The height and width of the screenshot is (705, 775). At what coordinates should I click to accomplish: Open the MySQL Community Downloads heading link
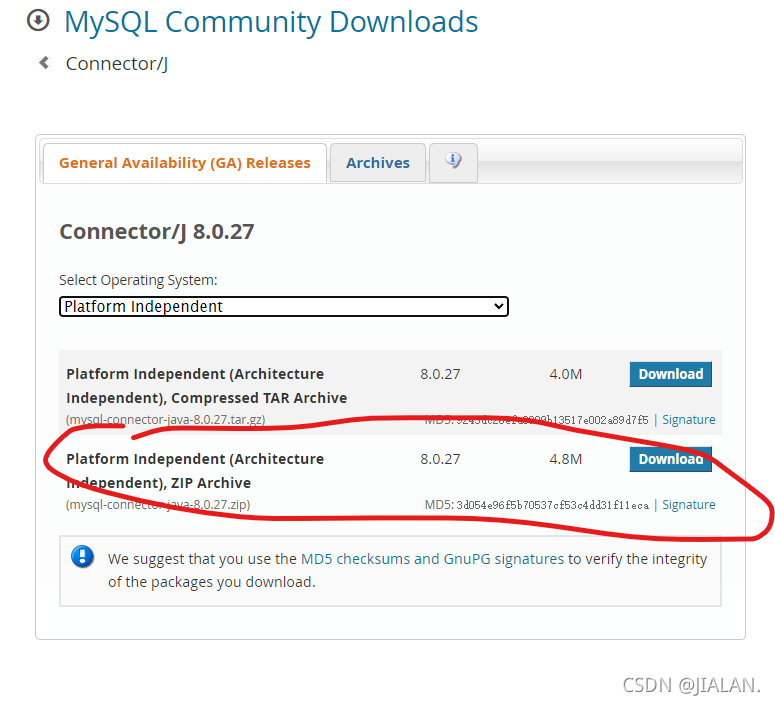coord(271,22)
